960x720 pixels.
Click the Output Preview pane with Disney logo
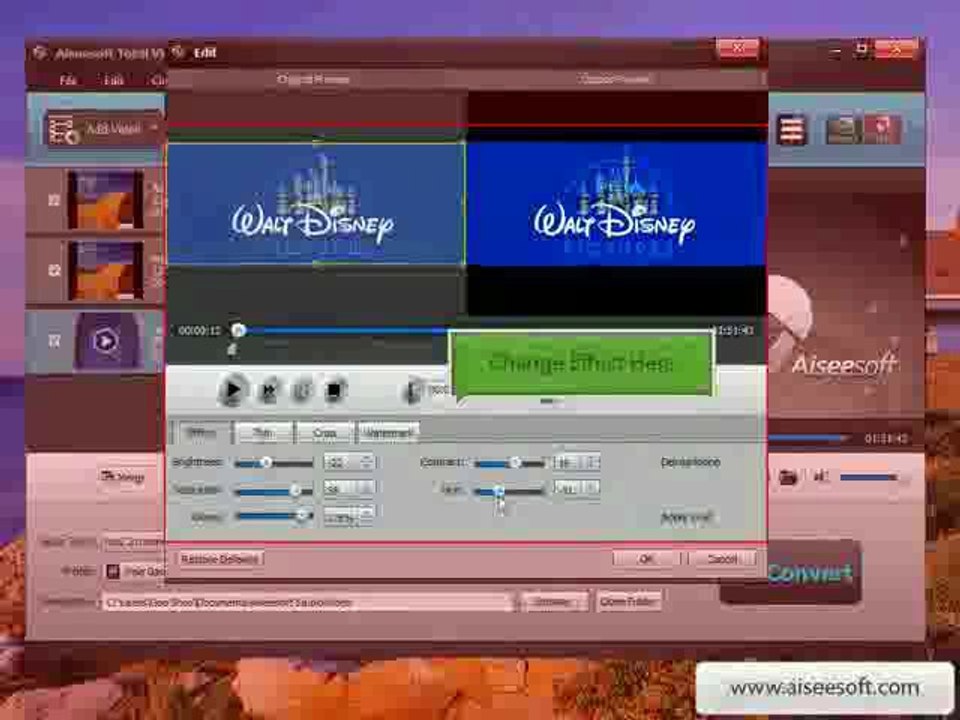point(617,204)
